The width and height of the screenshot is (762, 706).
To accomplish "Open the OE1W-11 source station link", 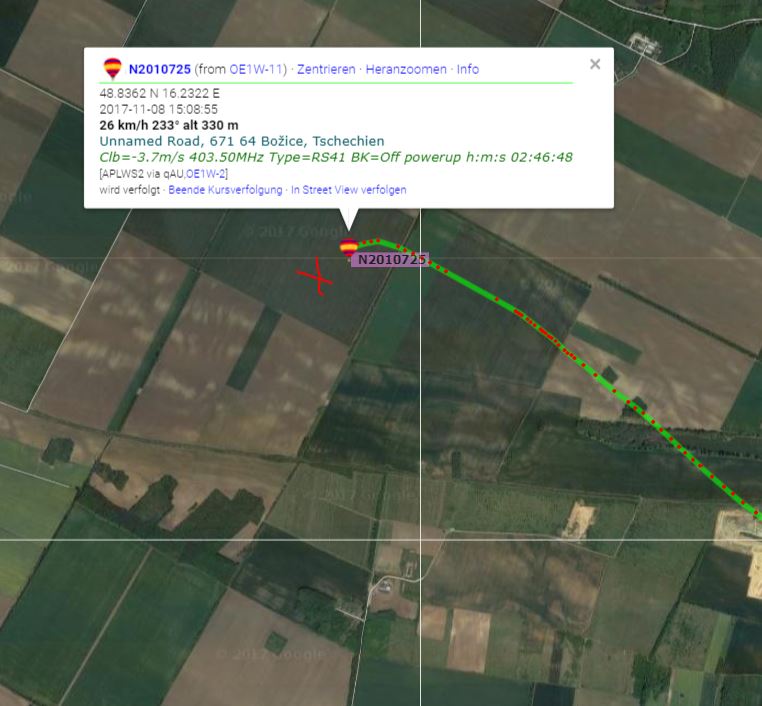I will click(256, 69).
